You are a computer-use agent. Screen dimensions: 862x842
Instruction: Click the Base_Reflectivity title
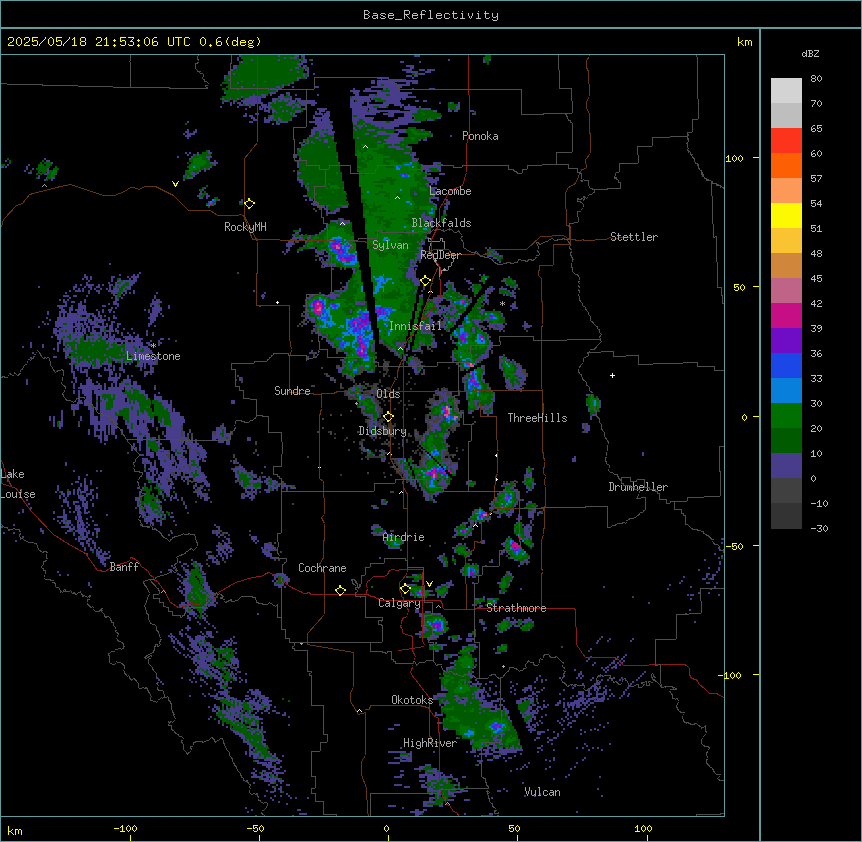click(x=431, y=15)
